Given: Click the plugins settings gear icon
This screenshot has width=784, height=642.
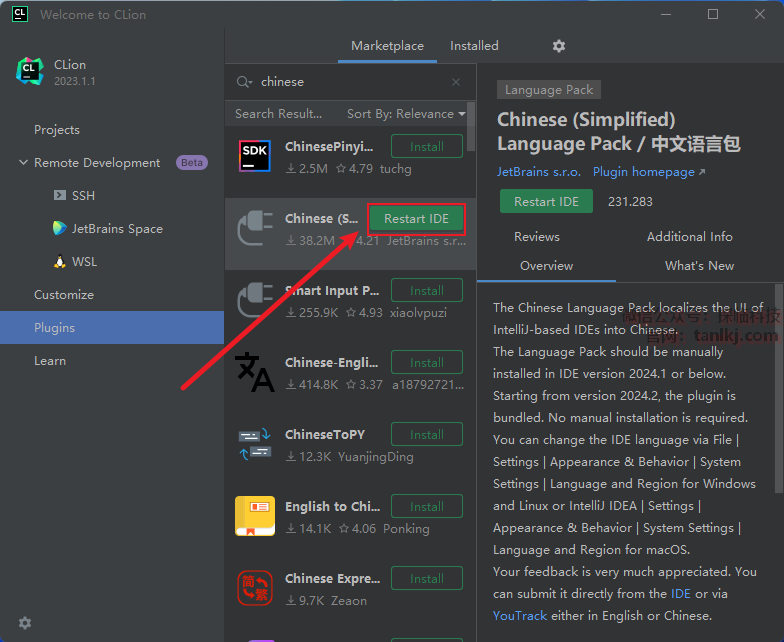Looking at the screenshot, I should [559, 46].
